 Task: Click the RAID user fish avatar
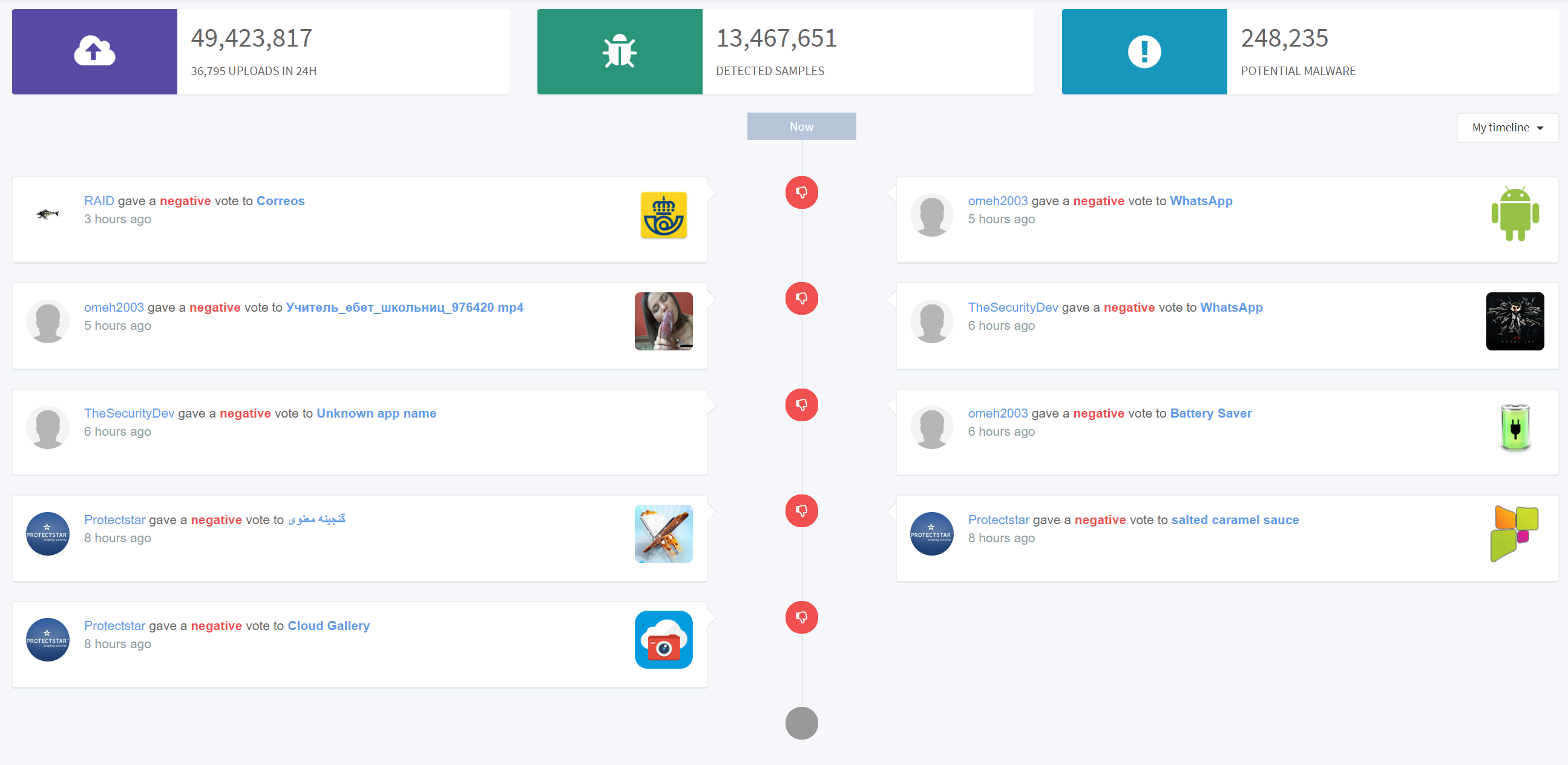47,214
